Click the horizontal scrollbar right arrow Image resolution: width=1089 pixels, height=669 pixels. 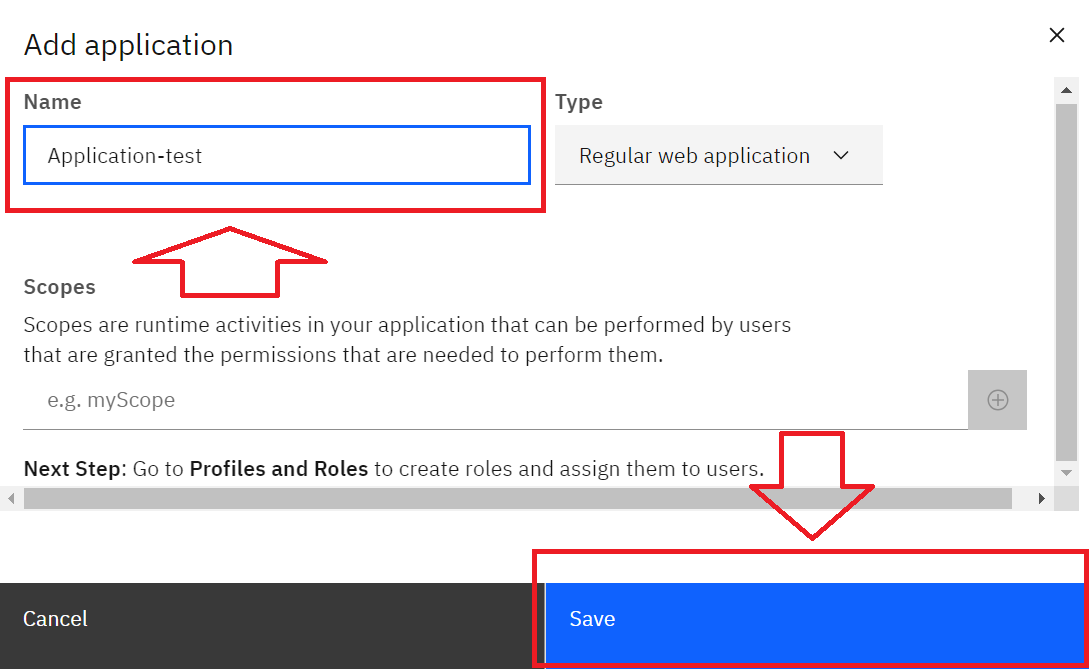[x=1041, y=498]
